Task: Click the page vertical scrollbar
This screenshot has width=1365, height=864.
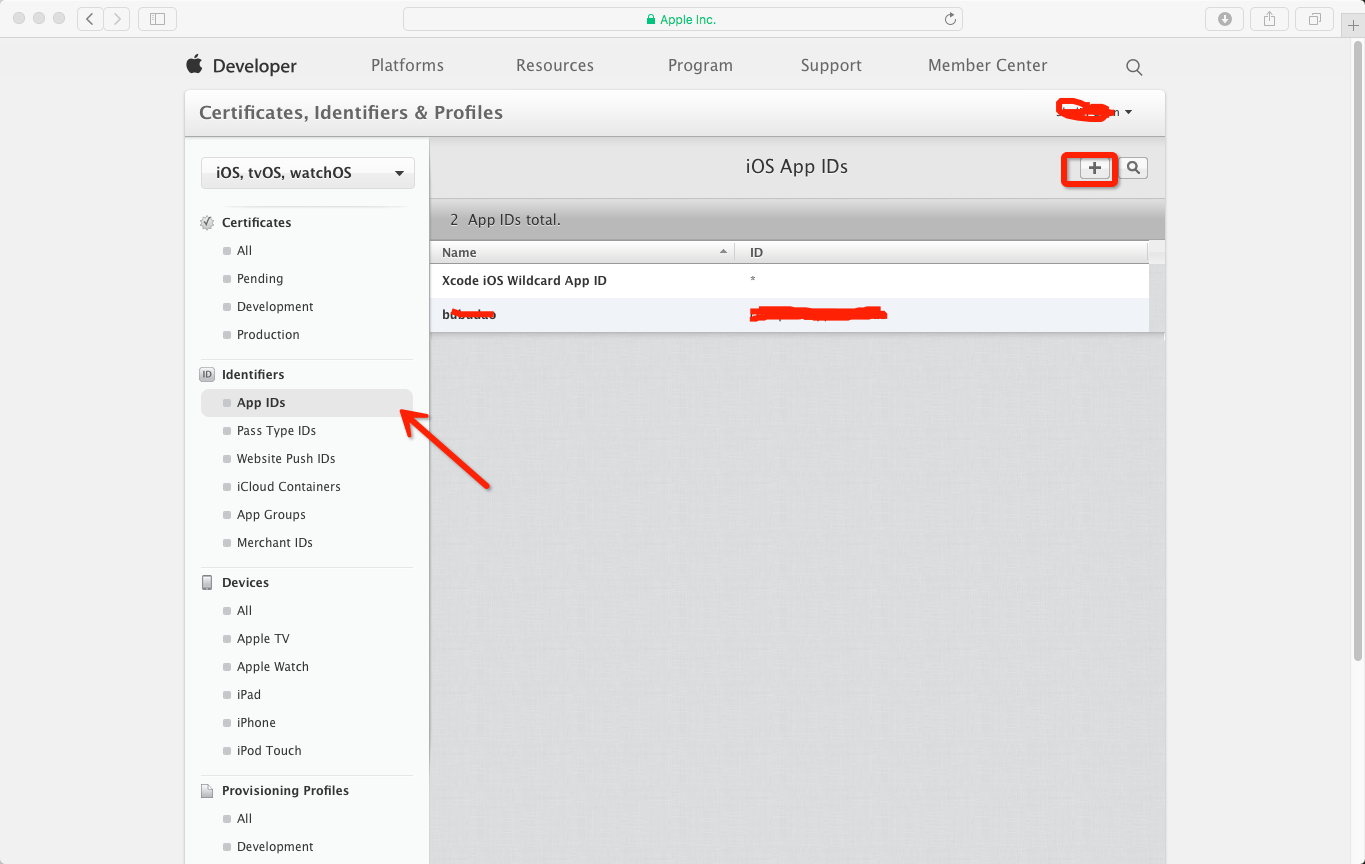Action: 1357,352
